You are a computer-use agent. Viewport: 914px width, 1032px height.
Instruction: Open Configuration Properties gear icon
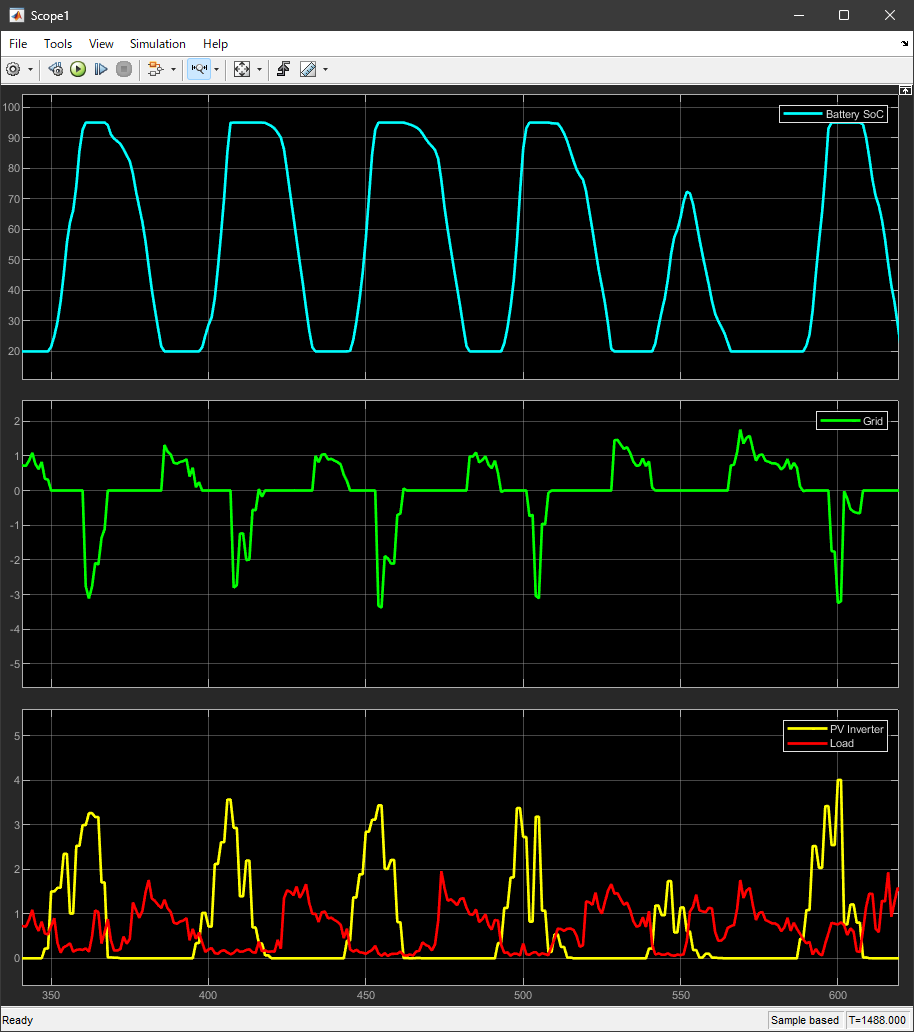click(13, 69)
